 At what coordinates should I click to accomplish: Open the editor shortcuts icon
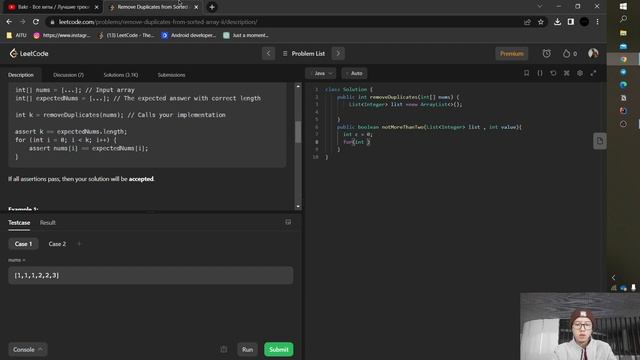[567, 73]
